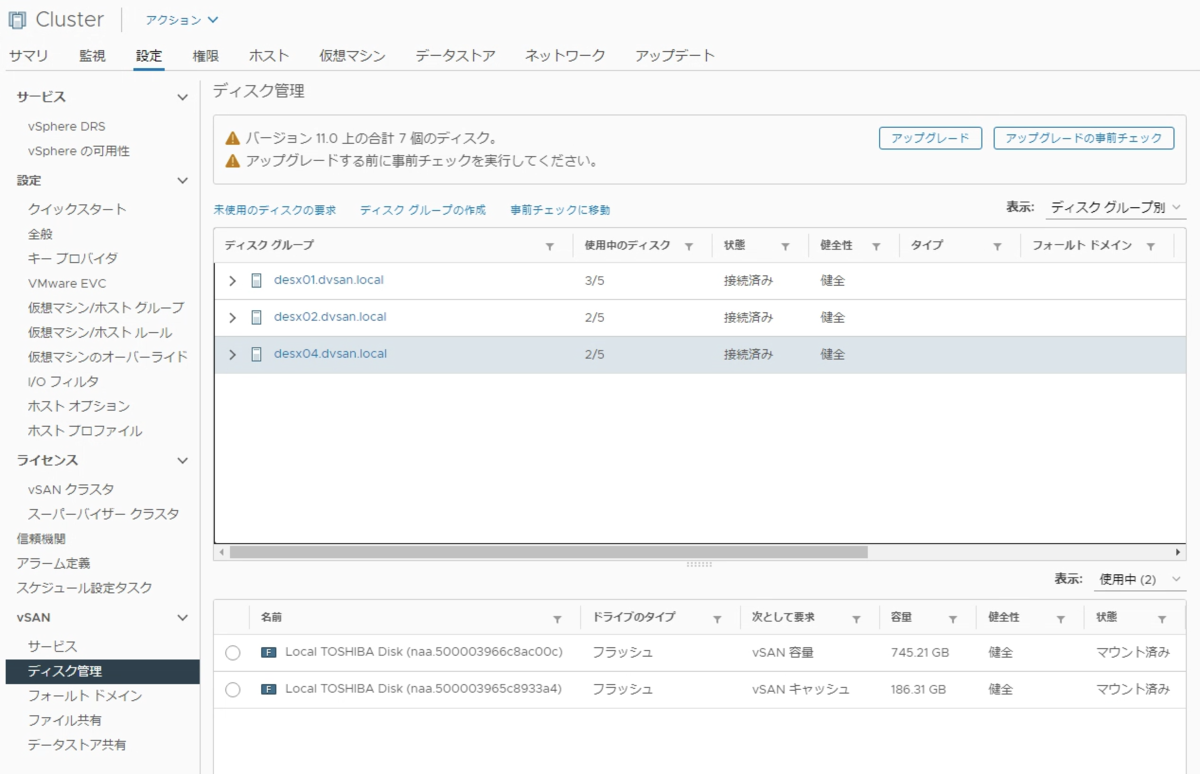Open filter for upper table 健全性 column
This screenshot has width=1200, height=774.
(876, 246)
